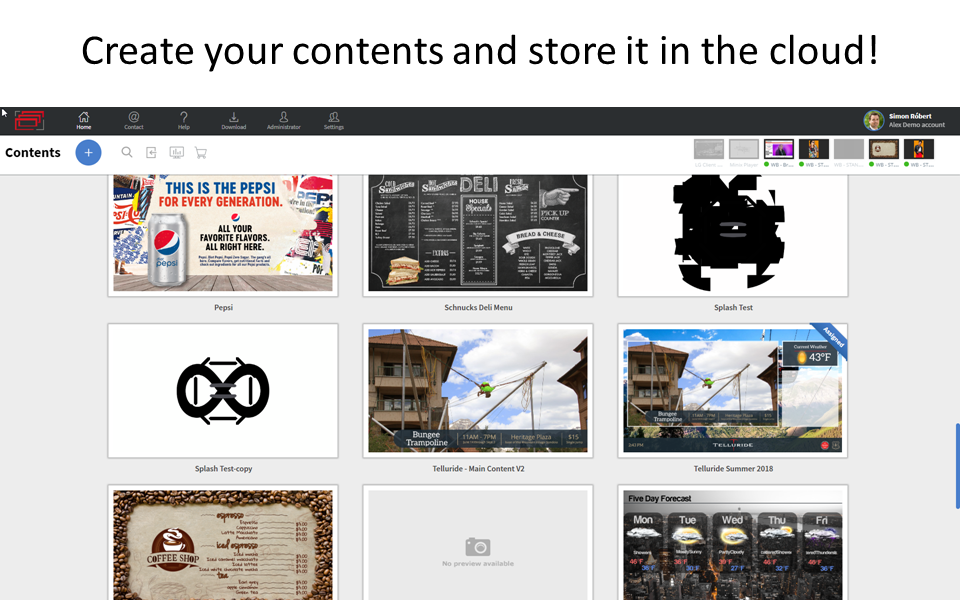Click the 'Pepsi' label text
The image size is (960, 600).
[x=223, y=307]
